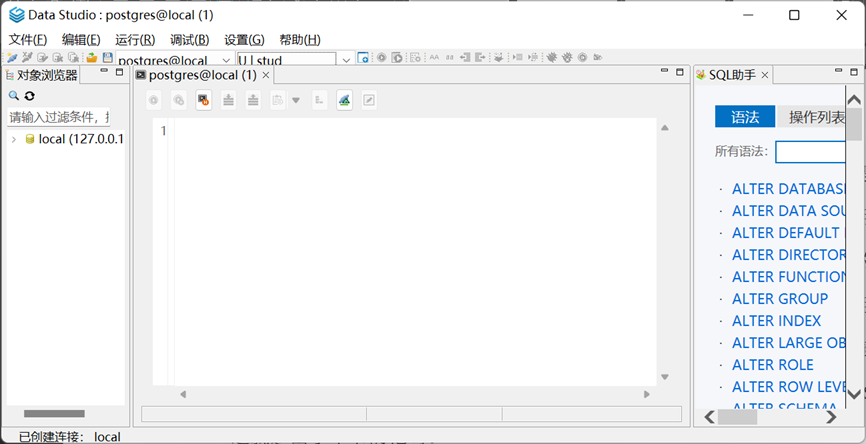The width and height of the screenshot is (866, 444).
Task: Click the lowercase aa conversion icon
Action: pos(450,57)
